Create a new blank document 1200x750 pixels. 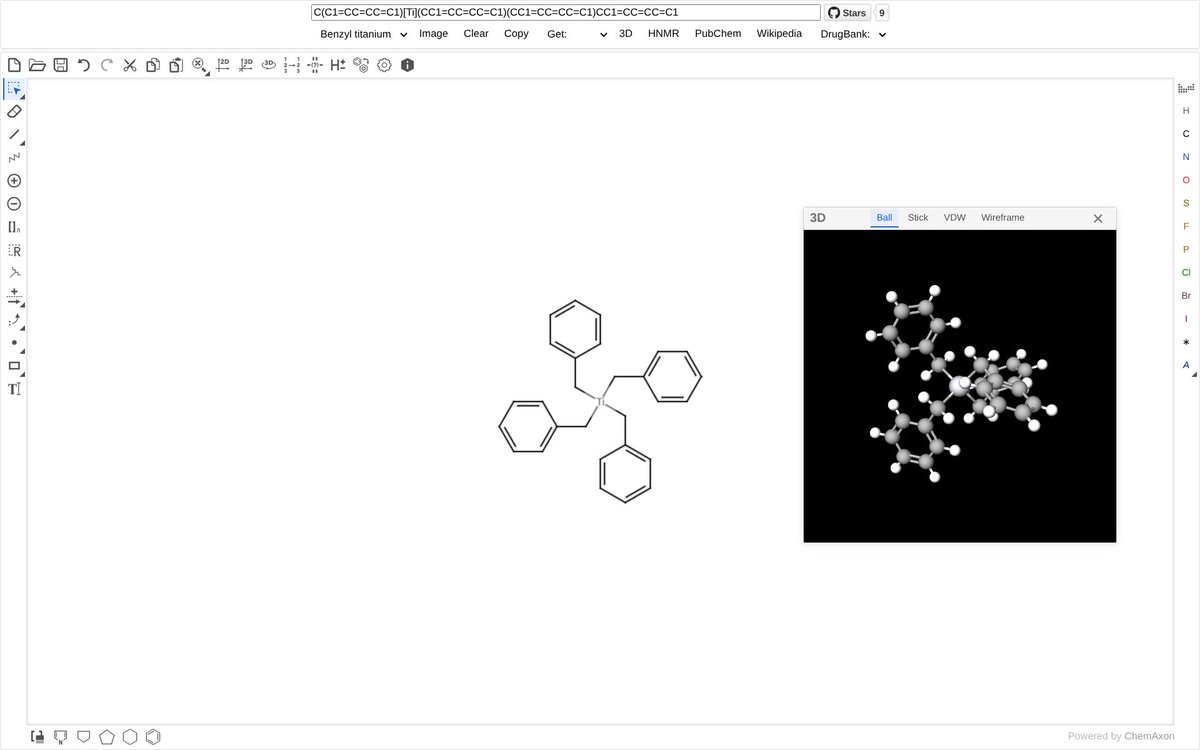14,65
